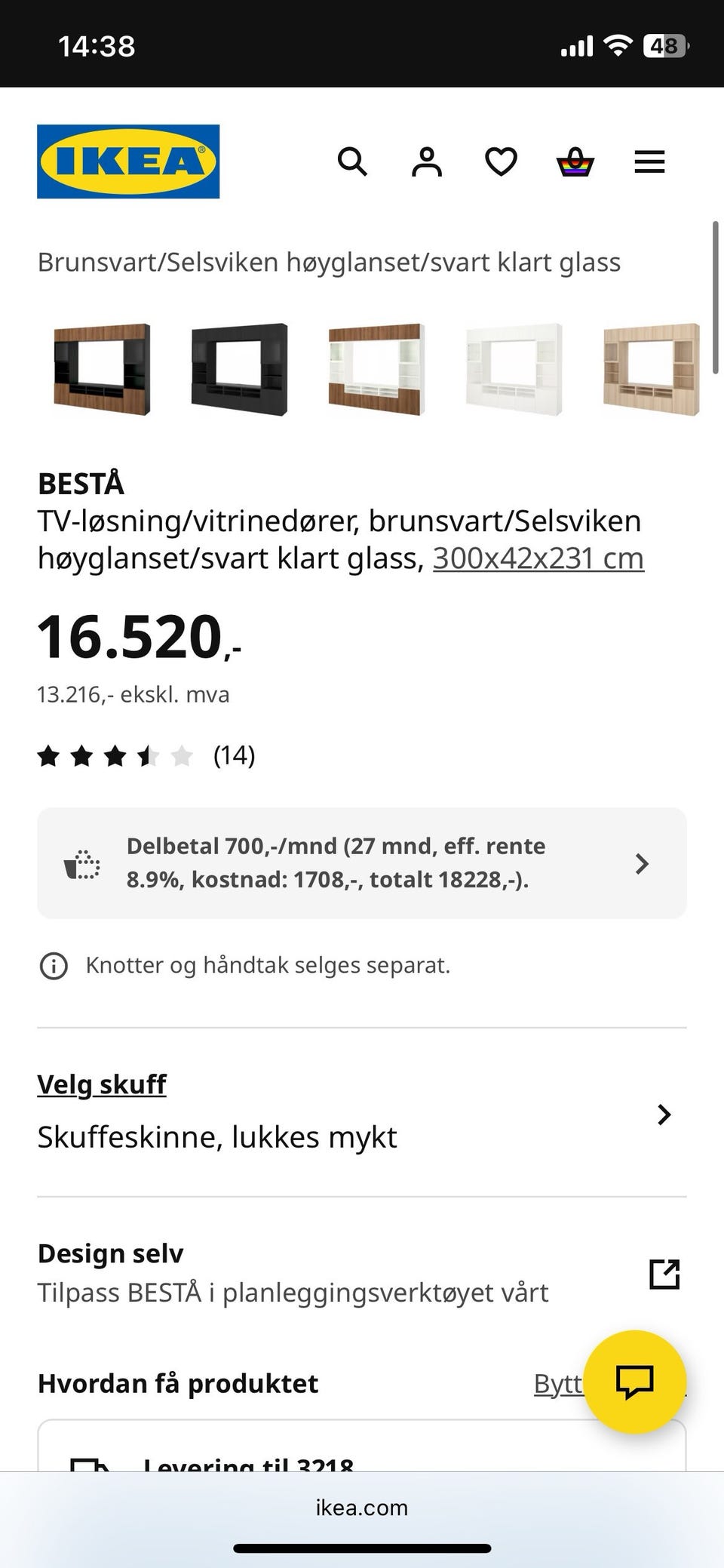
Task: Expand the Velg skuff chevron
Action: click(x=664, y=1115)
